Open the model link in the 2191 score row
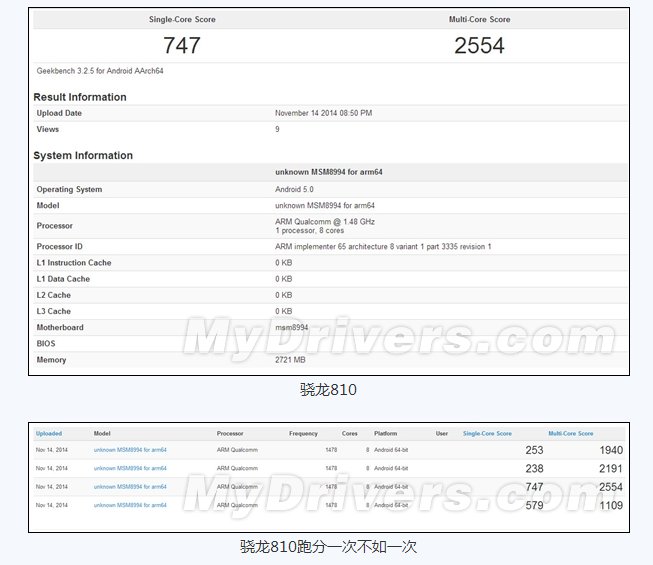Screen dimensions: 653x565 click(x=130, y=468)
